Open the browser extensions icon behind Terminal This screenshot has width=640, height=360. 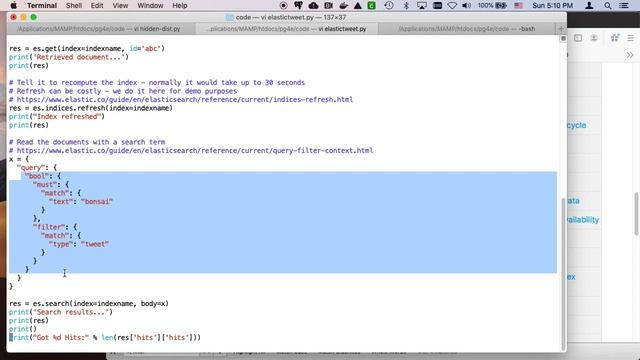tap(615, 38)
